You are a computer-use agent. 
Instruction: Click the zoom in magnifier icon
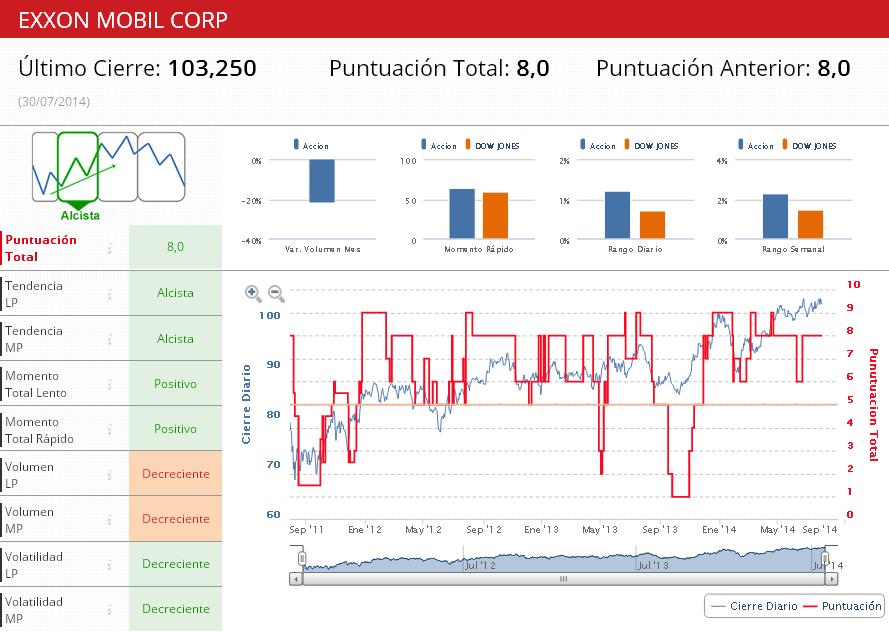(253, 293)
